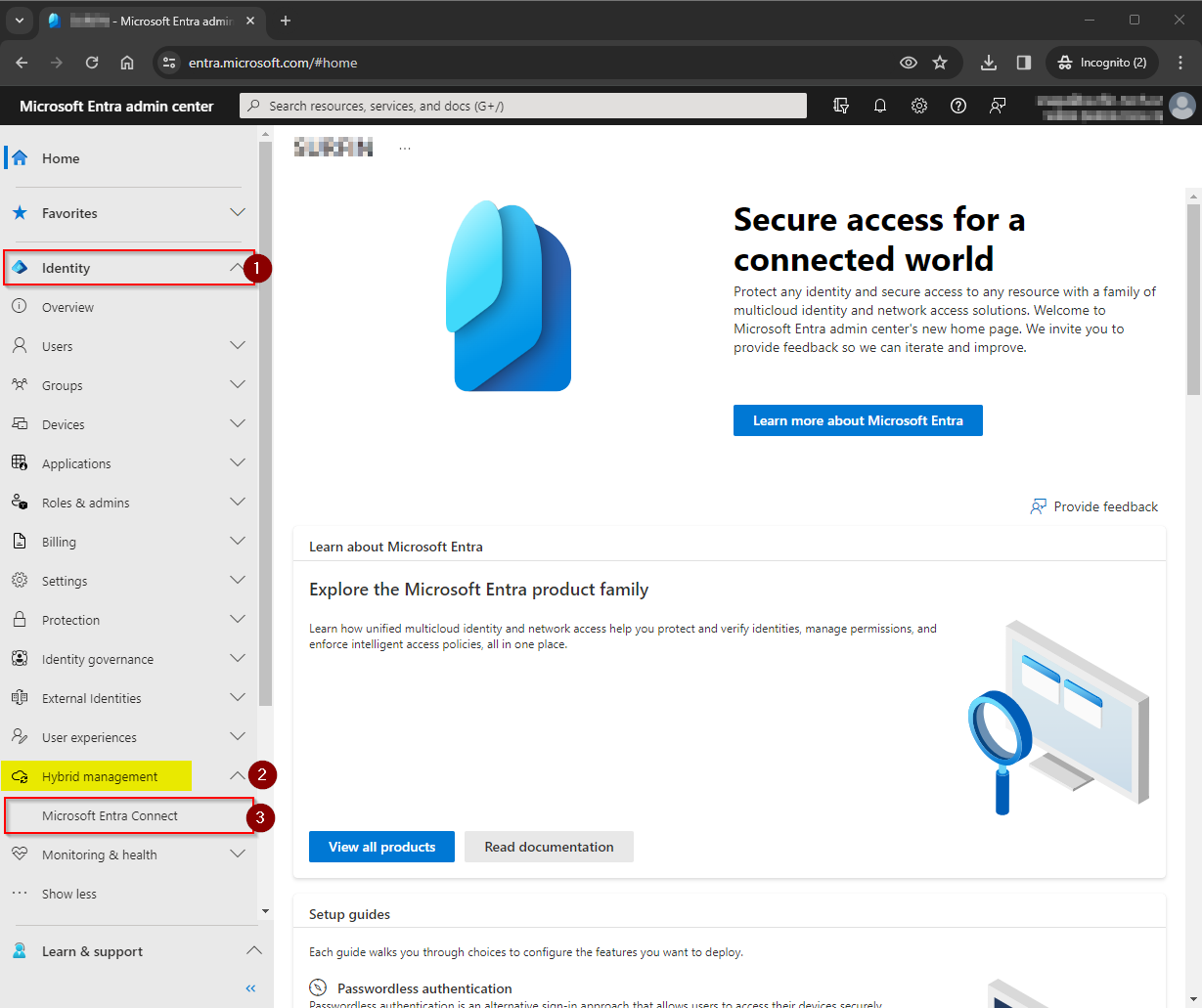Expand the Favorites section chevron
1202x1008 pixels.
[x=238, y=212]
